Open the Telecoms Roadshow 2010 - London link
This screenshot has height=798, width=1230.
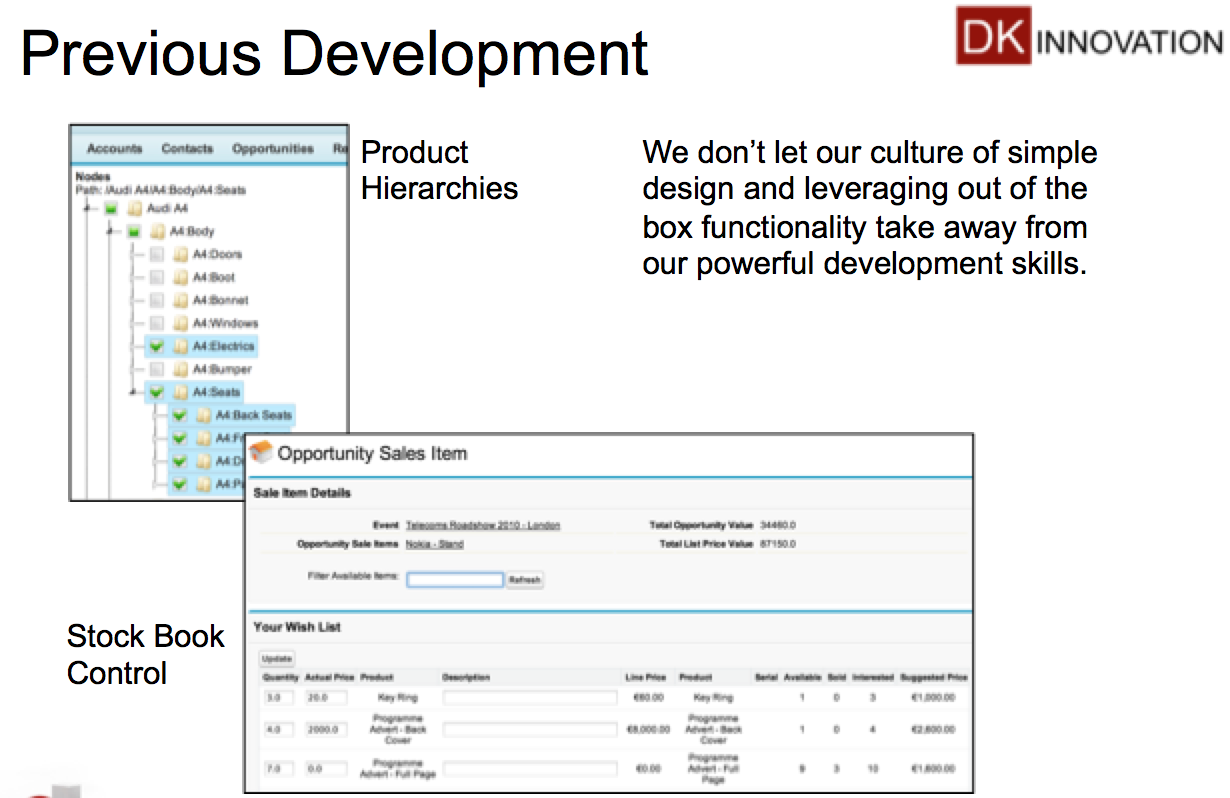[483, 525]
